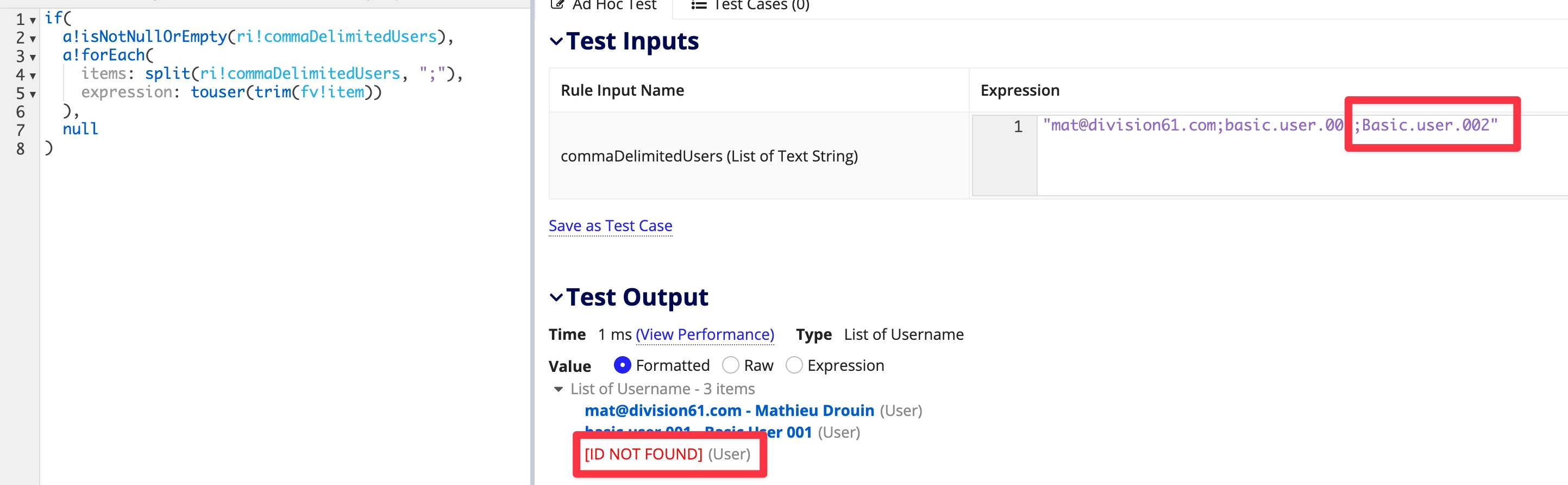Screen dimensions: 1568x485
Task: Open the Ad Hoc Test tab
Action: 603,5
